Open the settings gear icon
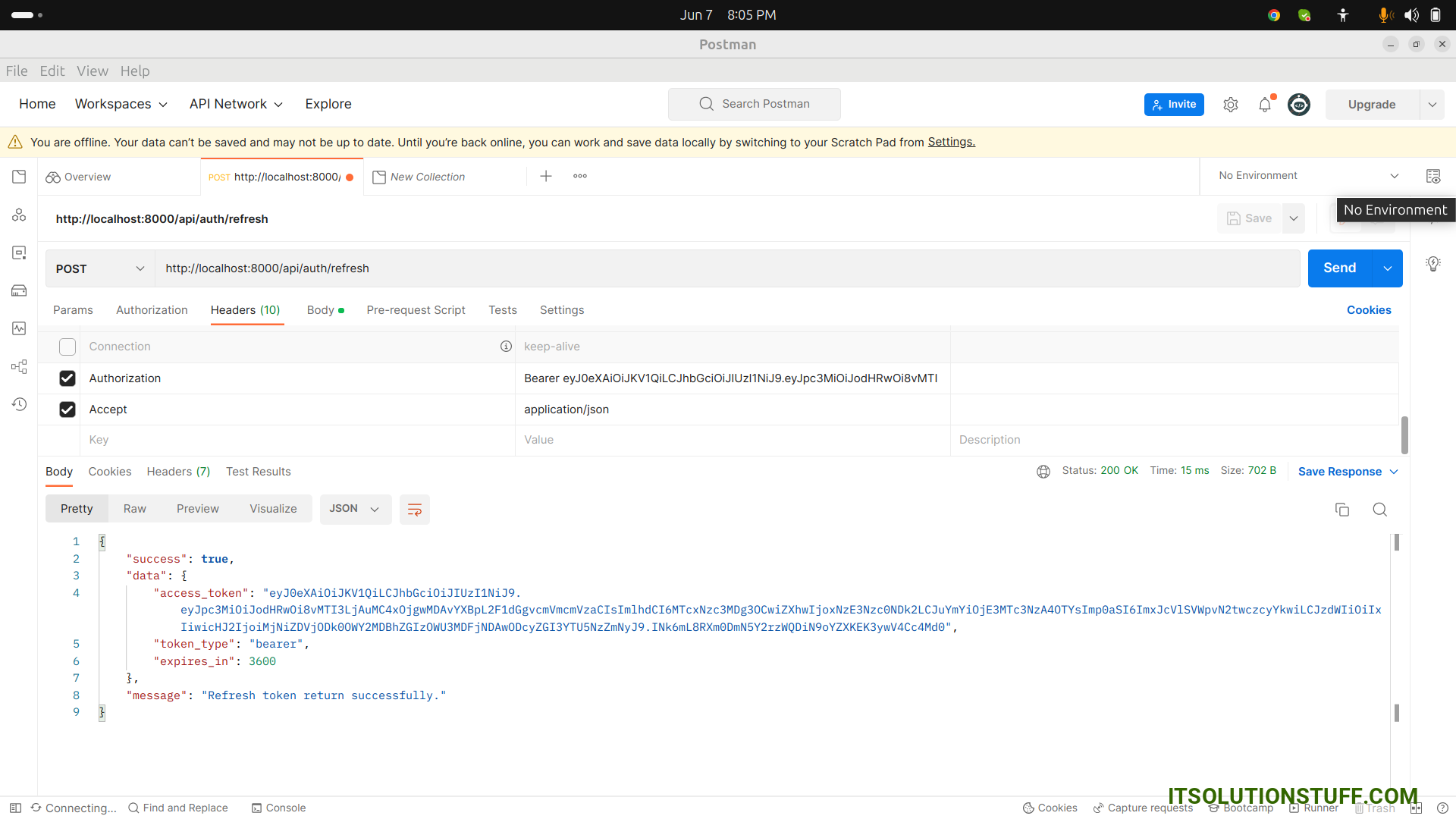This screenshot has width=1456, height=819. click(1231, 105)
